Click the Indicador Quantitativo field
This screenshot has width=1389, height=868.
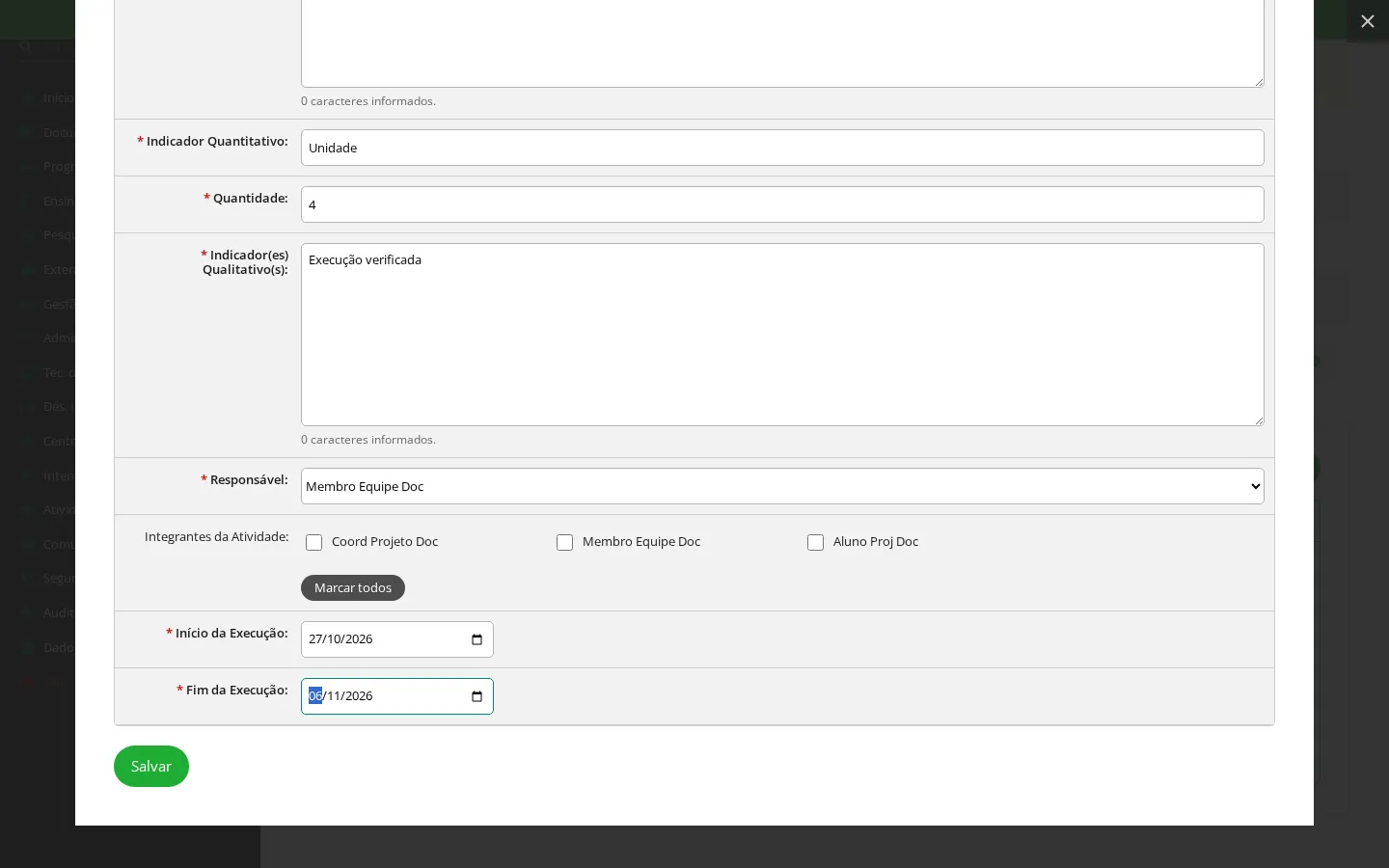pyautogui.click(x=782, y=148)
